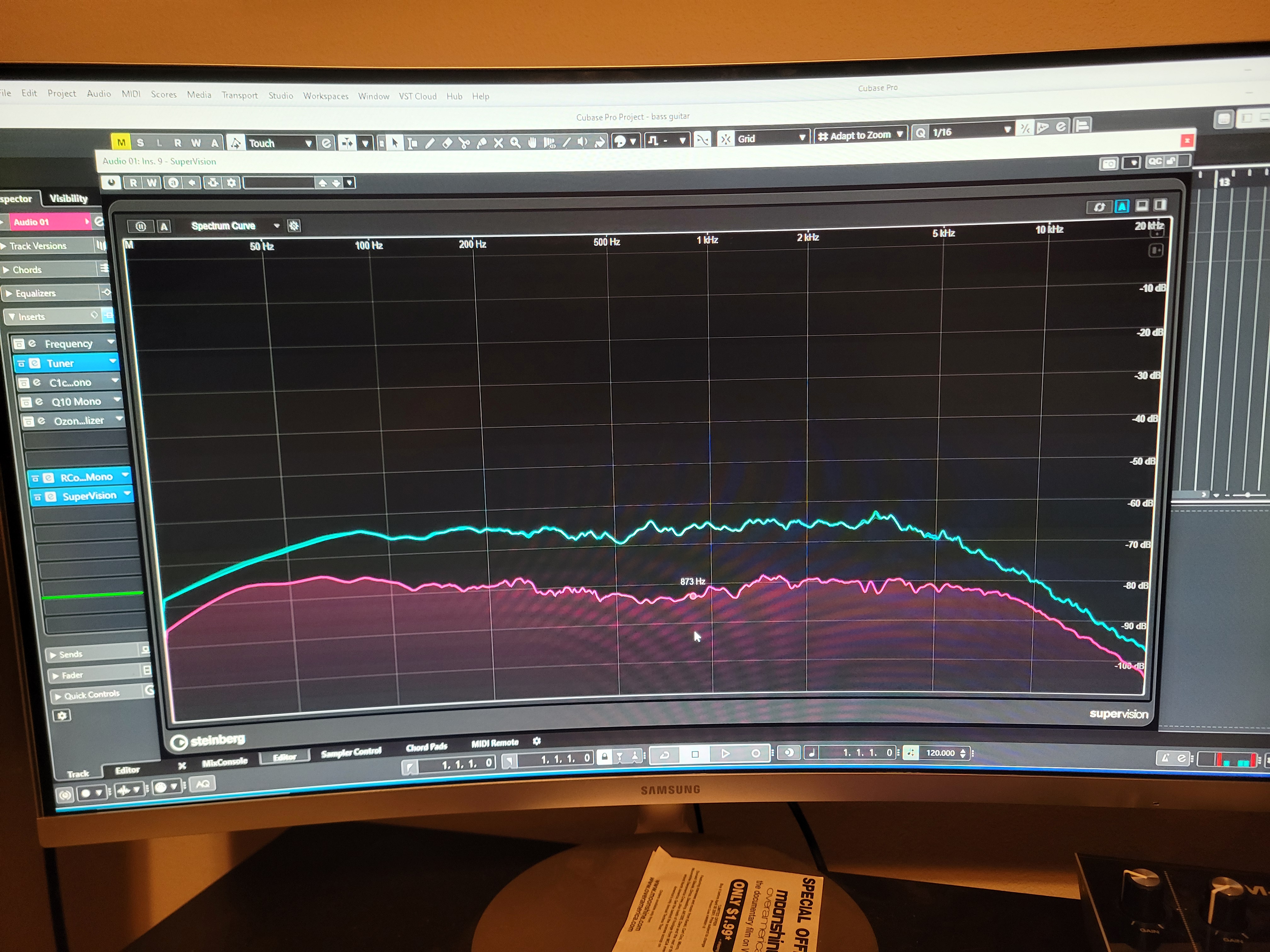Toggle the Solo state button in toolbar
This screenshot has height=952, width=1270.
click(x=140, y=142)
